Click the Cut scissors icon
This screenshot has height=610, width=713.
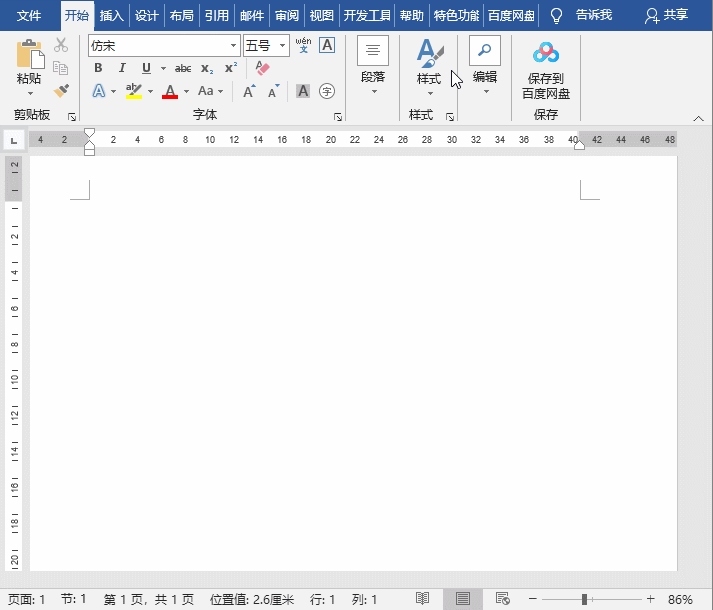tap(61, 45)
